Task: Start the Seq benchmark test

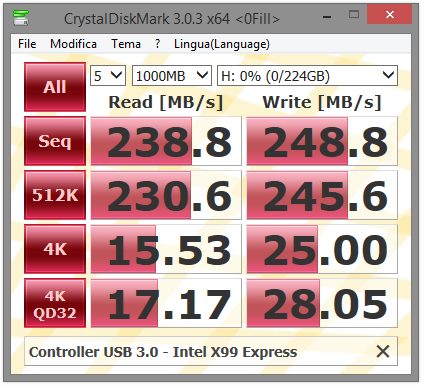Action: pos(55,141)
